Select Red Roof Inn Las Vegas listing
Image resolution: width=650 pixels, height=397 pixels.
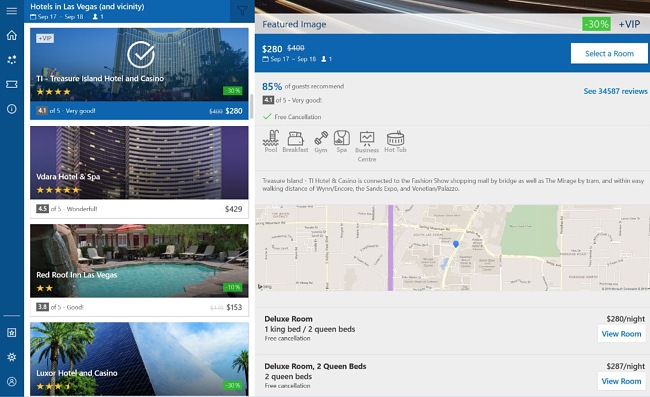tap(139, 270)
